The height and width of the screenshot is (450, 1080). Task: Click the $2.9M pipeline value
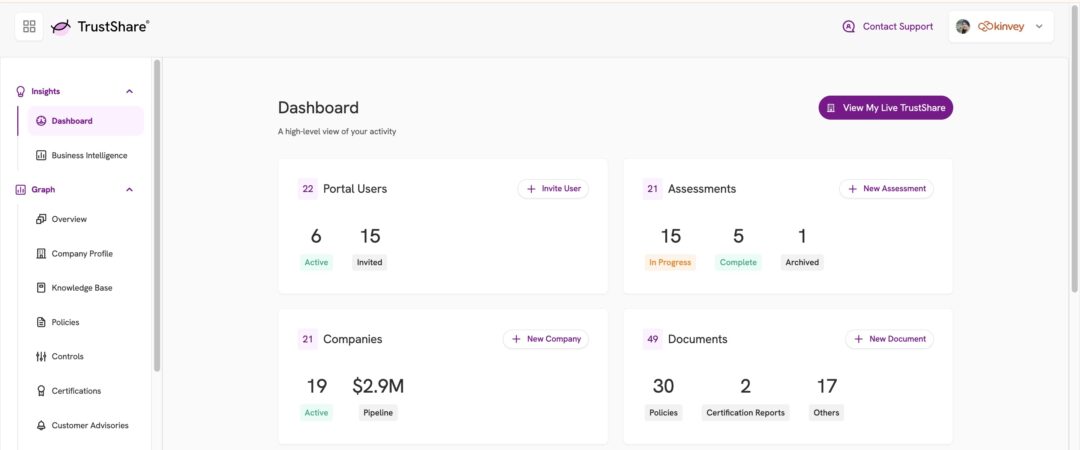[378, 386]
